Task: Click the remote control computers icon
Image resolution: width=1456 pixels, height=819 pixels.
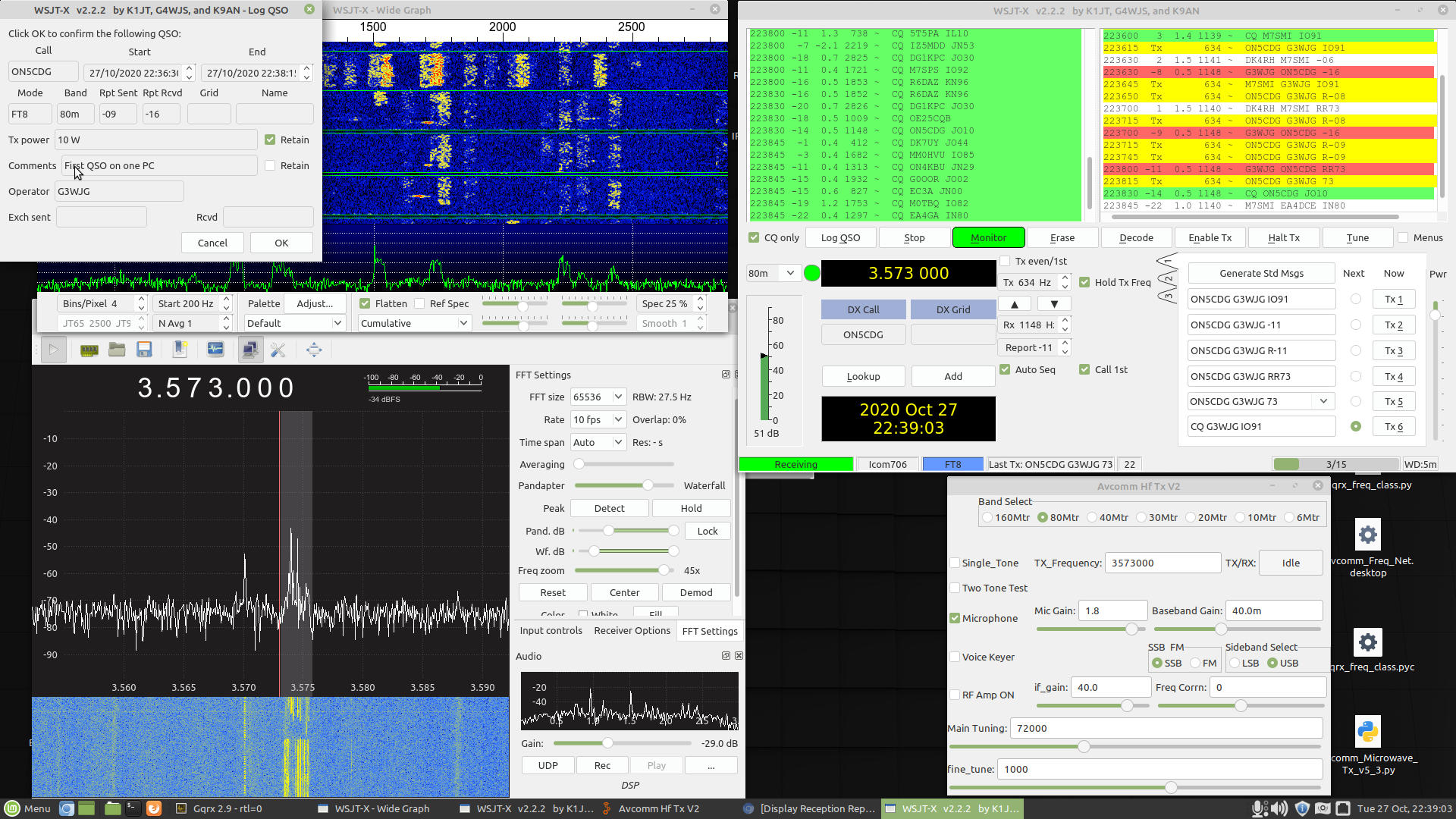Action: (x=250, y=350)
